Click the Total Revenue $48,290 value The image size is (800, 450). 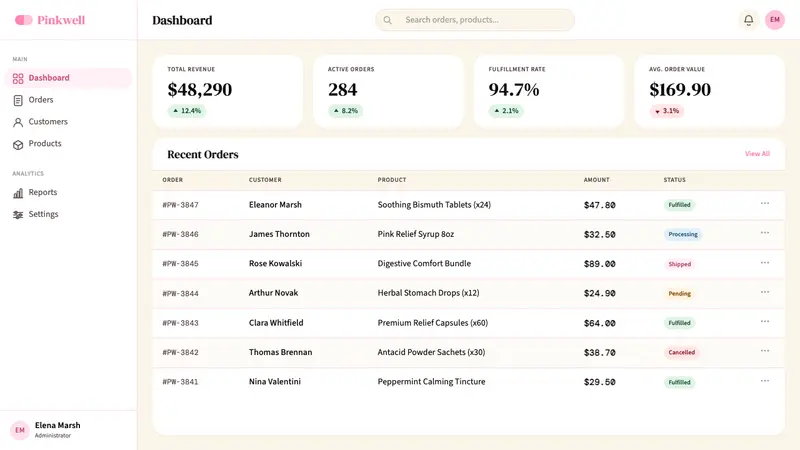pyautogui.click(x=199, y=90)
